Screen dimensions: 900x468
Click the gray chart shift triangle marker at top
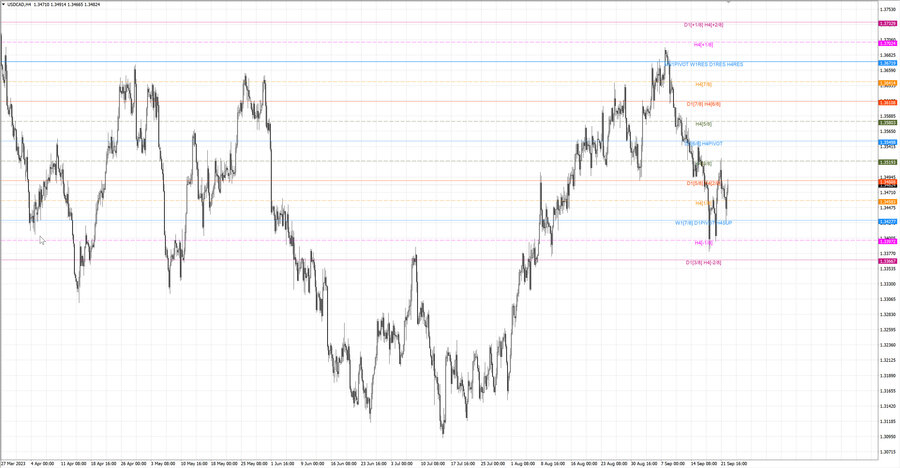point(728,2)
